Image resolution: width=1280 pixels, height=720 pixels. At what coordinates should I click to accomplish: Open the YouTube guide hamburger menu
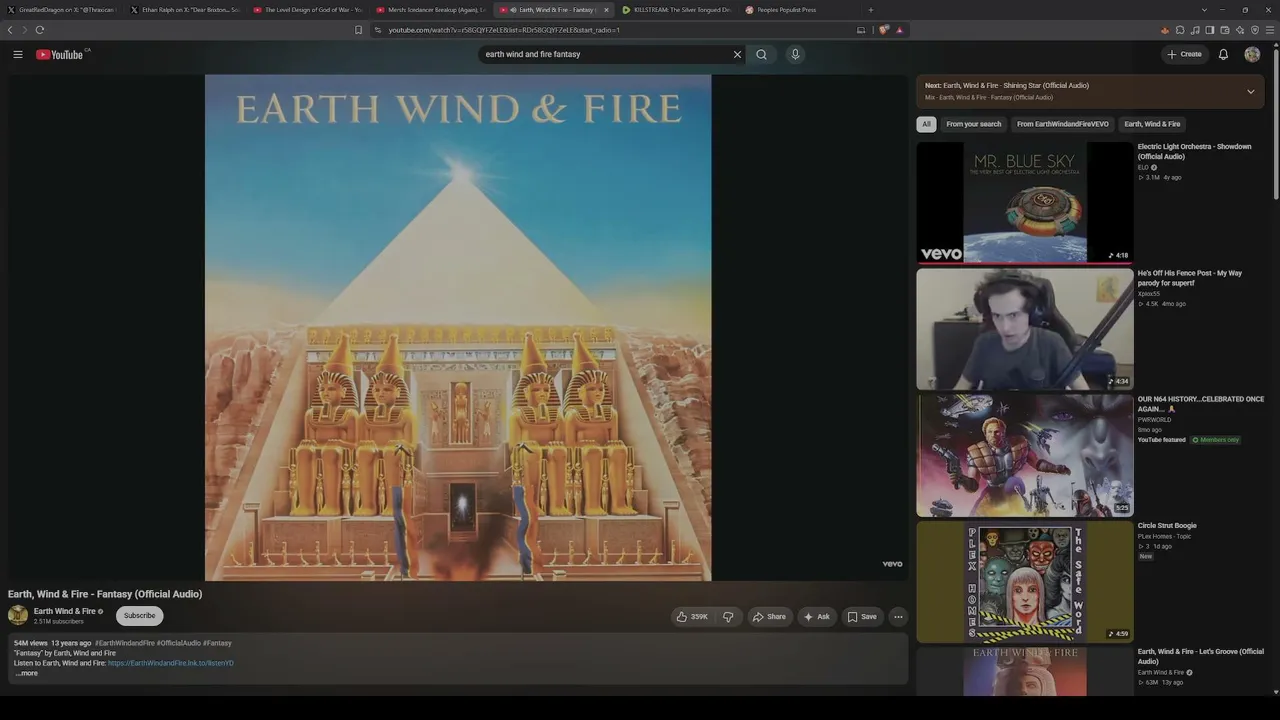(x=18, y=54)
